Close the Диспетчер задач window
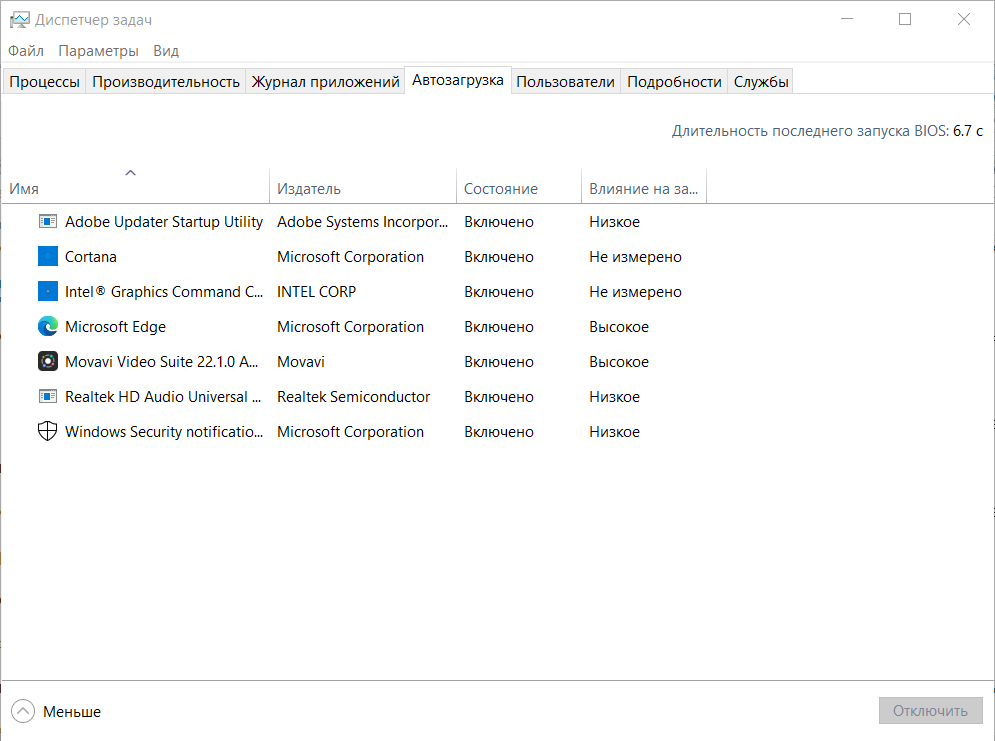This screenshot has height=741, width=995. pos(963,19)
